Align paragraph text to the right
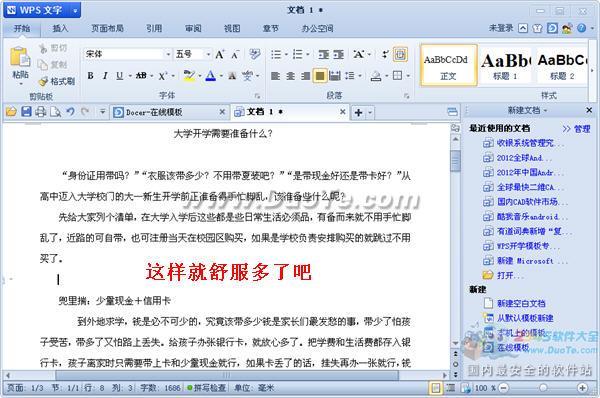Image resolution: width=600 pixels, height=398 pixels. click(x=305, y=76)
